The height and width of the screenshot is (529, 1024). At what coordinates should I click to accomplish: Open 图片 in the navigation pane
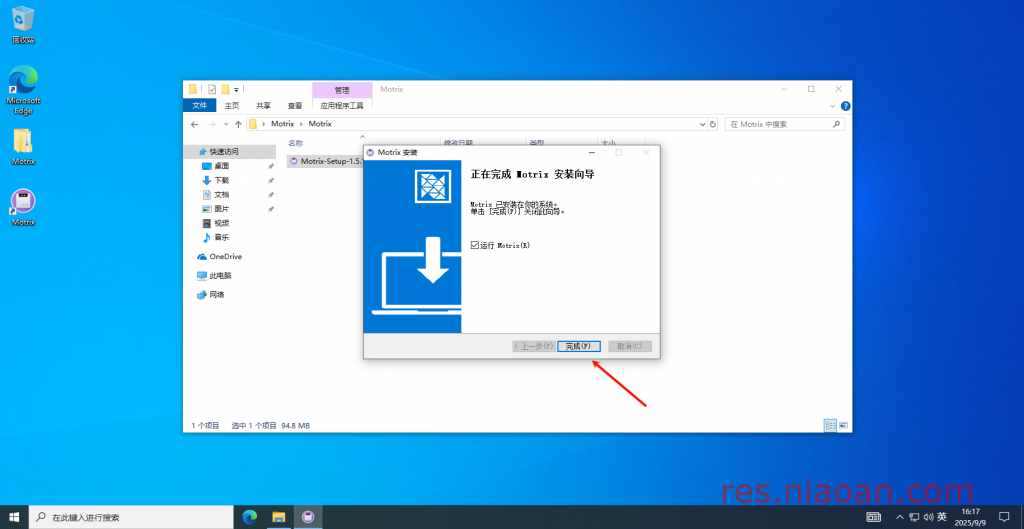(221, 209)
